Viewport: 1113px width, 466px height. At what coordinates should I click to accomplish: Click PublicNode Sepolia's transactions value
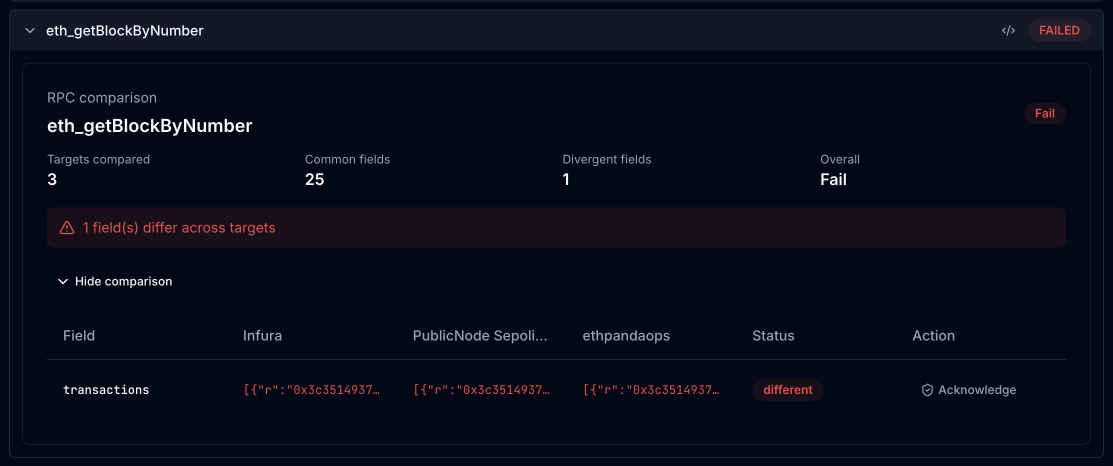pos(481,390)
